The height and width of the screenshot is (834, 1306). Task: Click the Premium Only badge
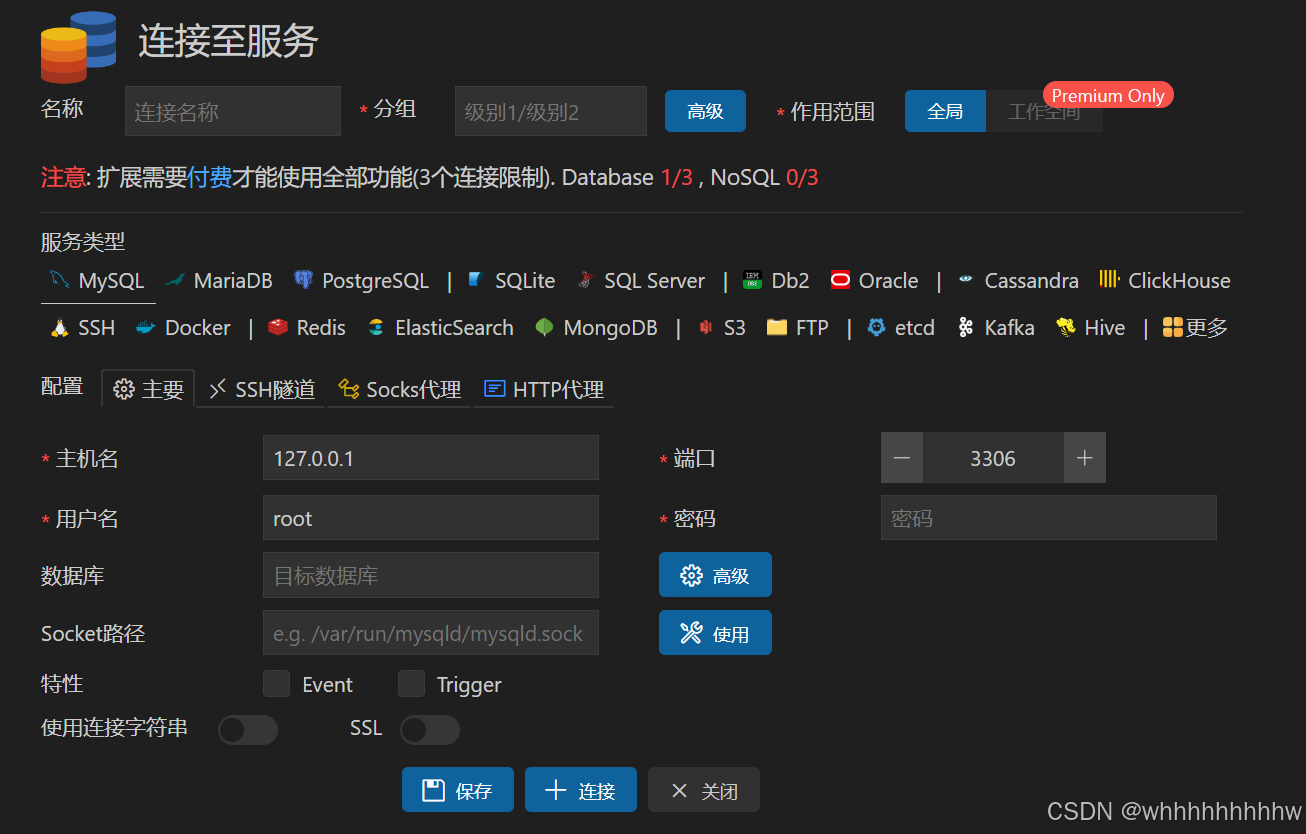[x=1108, y=95]
